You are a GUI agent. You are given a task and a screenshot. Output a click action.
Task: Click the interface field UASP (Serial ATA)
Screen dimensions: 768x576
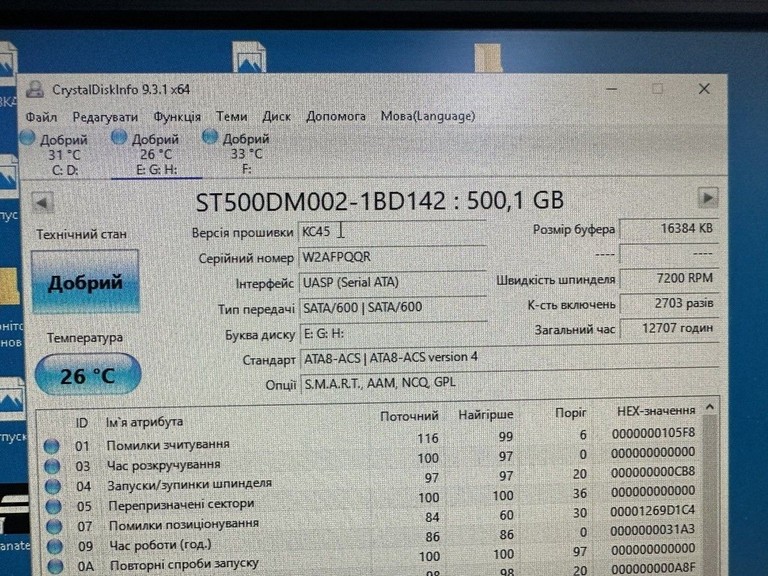click(392, 283)
